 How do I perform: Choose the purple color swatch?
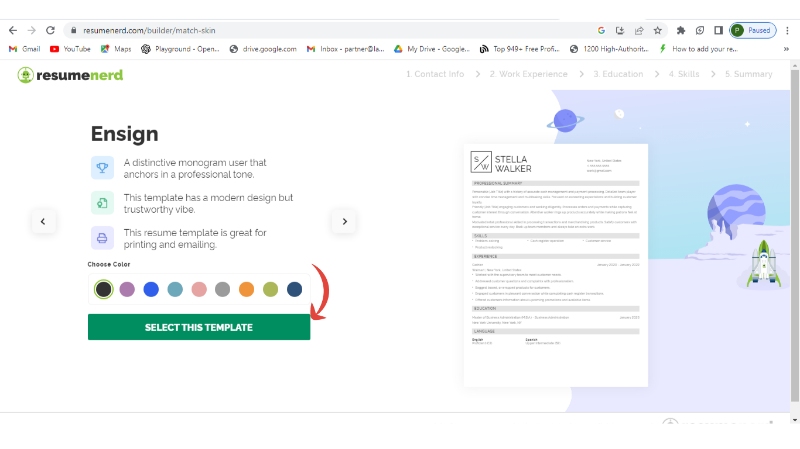coord(127,289)
